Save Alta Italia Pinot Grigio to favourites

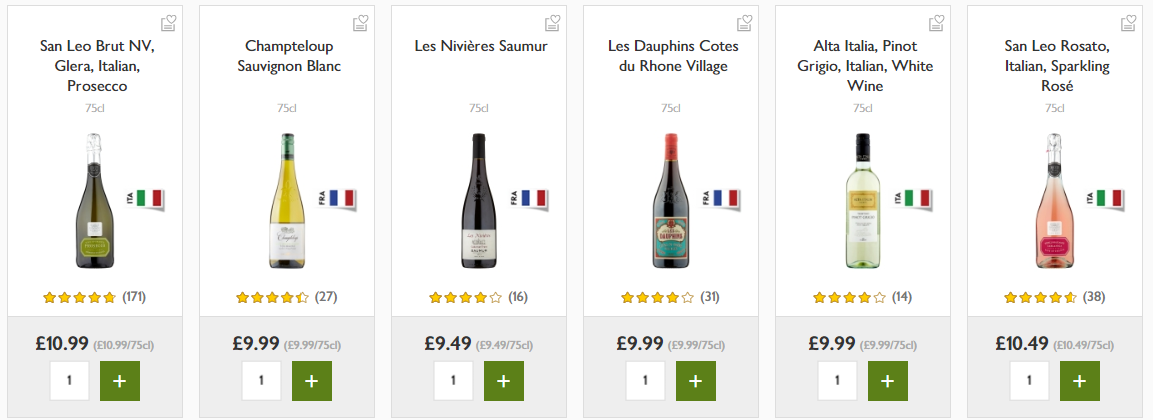[936, 22]
